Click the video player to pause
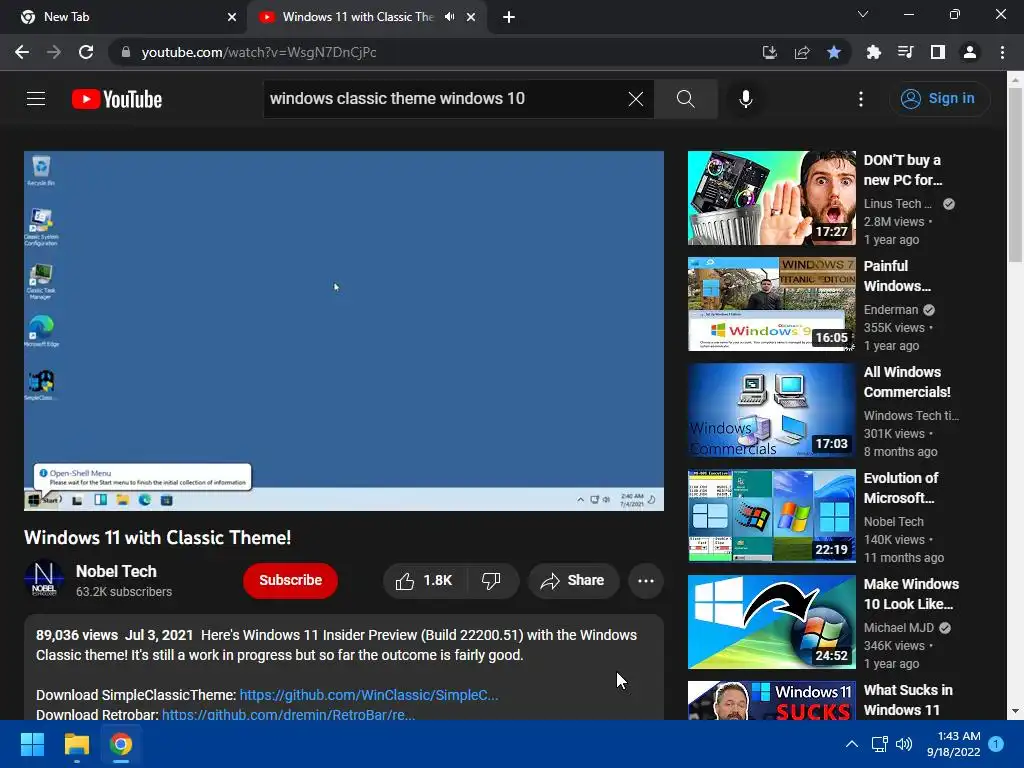Screen dimensions: 1024x768 pos(344,330)
